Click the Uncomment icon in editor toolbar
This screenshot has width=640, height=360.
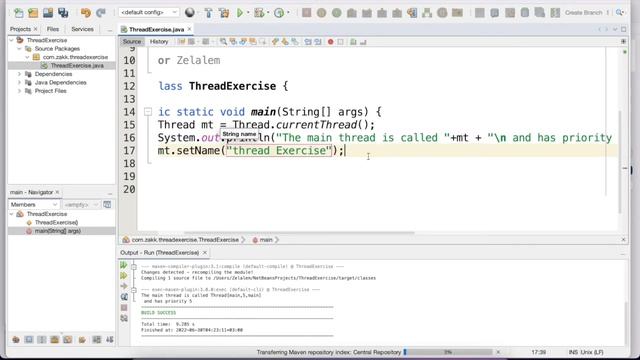click(363, 42)
